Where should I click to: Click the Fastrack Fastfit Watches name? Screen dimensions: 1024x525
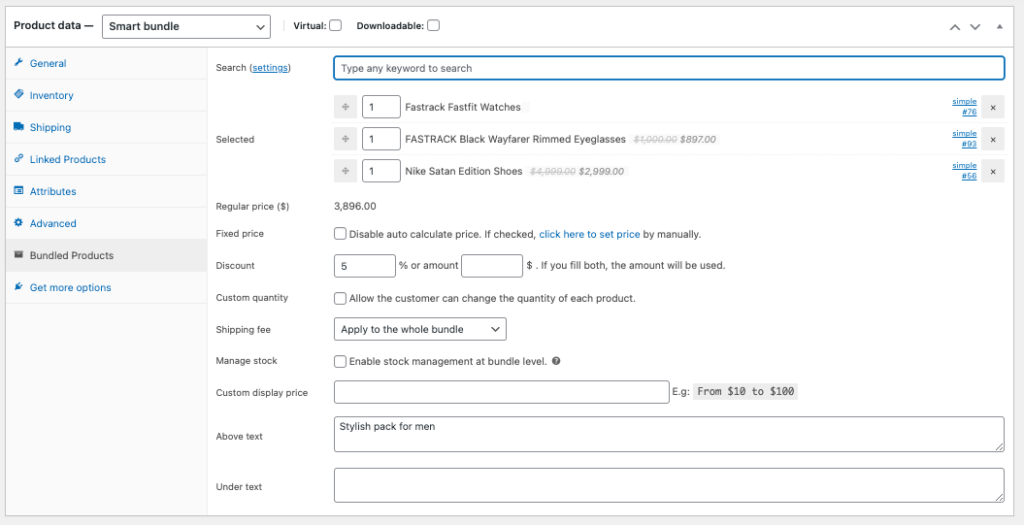[x=463, y=107]
